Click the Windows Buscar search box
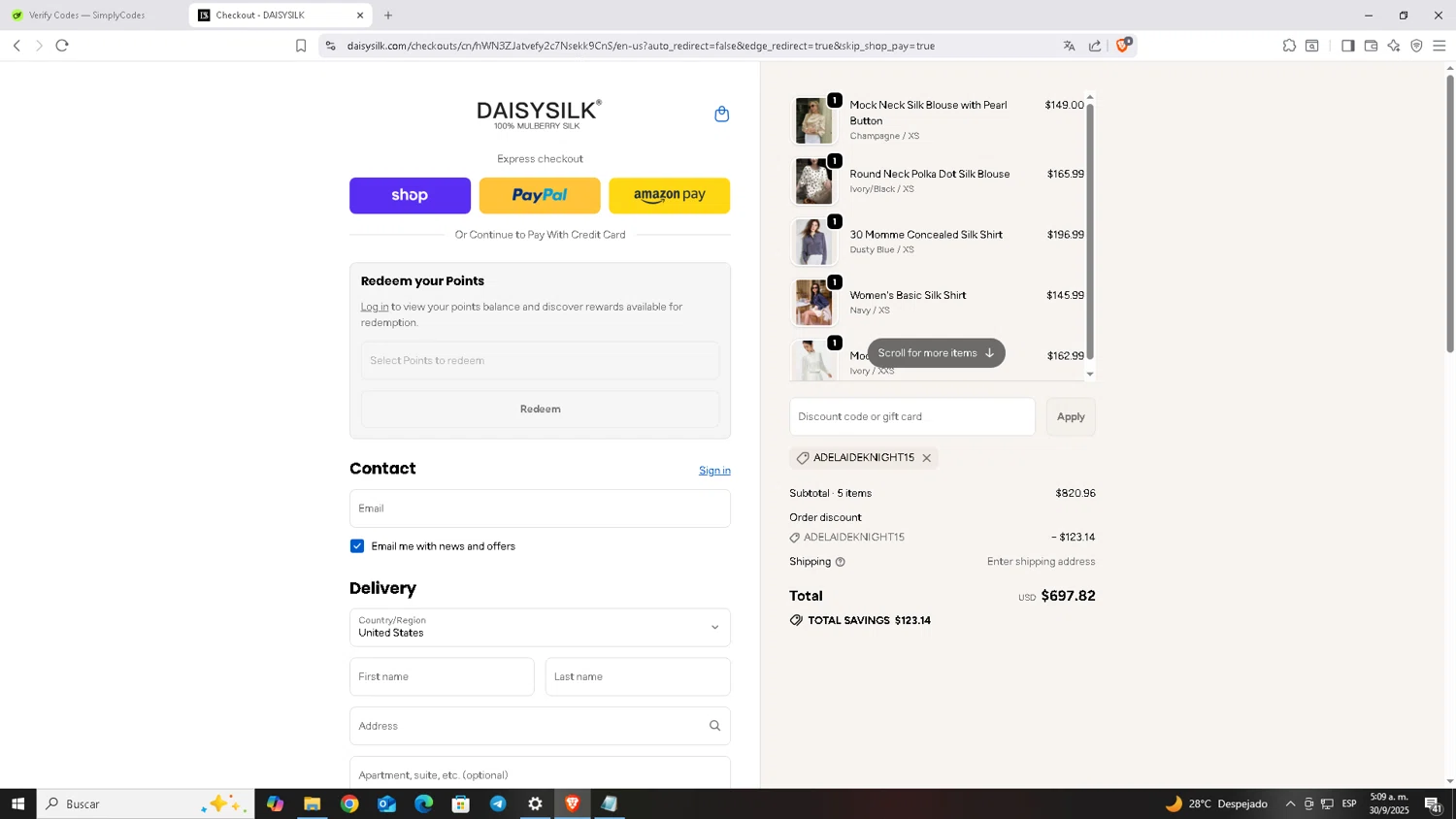The height and width of the screenshot is (819, 1456). (146, 803)
